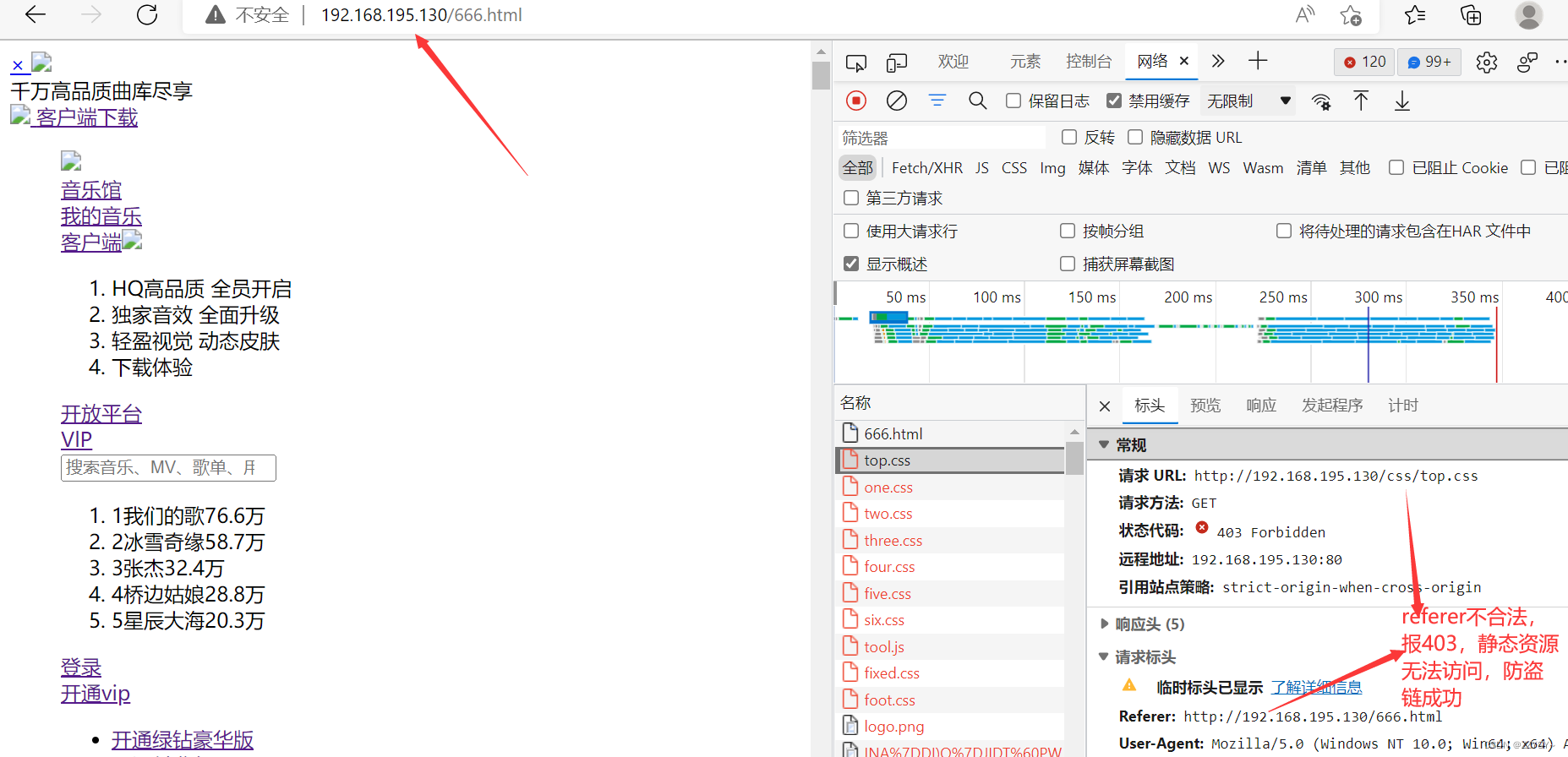Click the browser back arrow
Viewport: 1568px width, 757px height.
[x=36, y=14]
